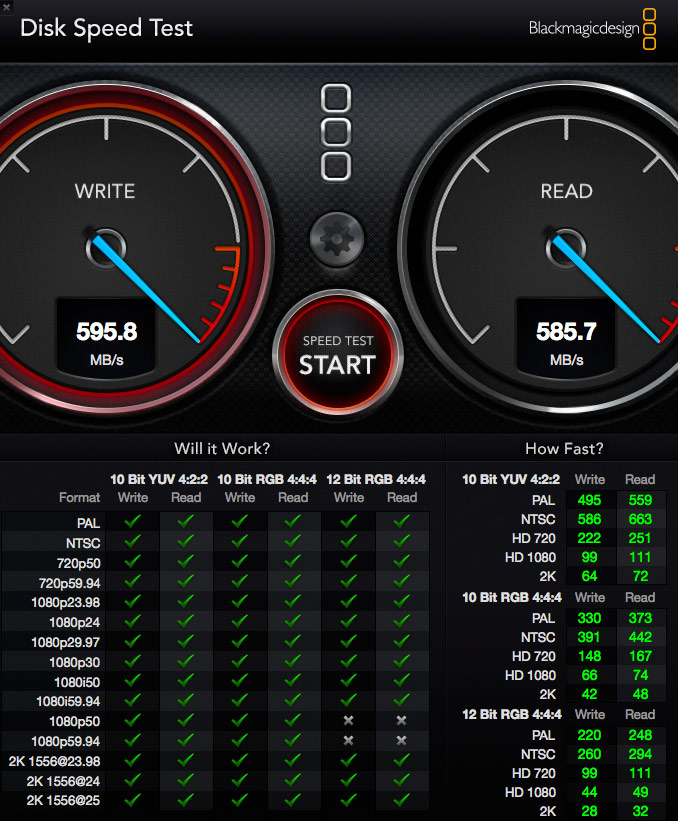
Task: Click 10 Bit RGB HD 1080 read value 74
Action: coord(640,675)
